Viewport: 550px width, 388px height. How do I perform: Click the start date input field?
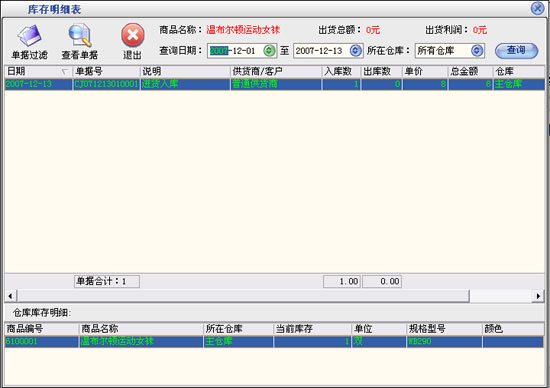[236, 51]
